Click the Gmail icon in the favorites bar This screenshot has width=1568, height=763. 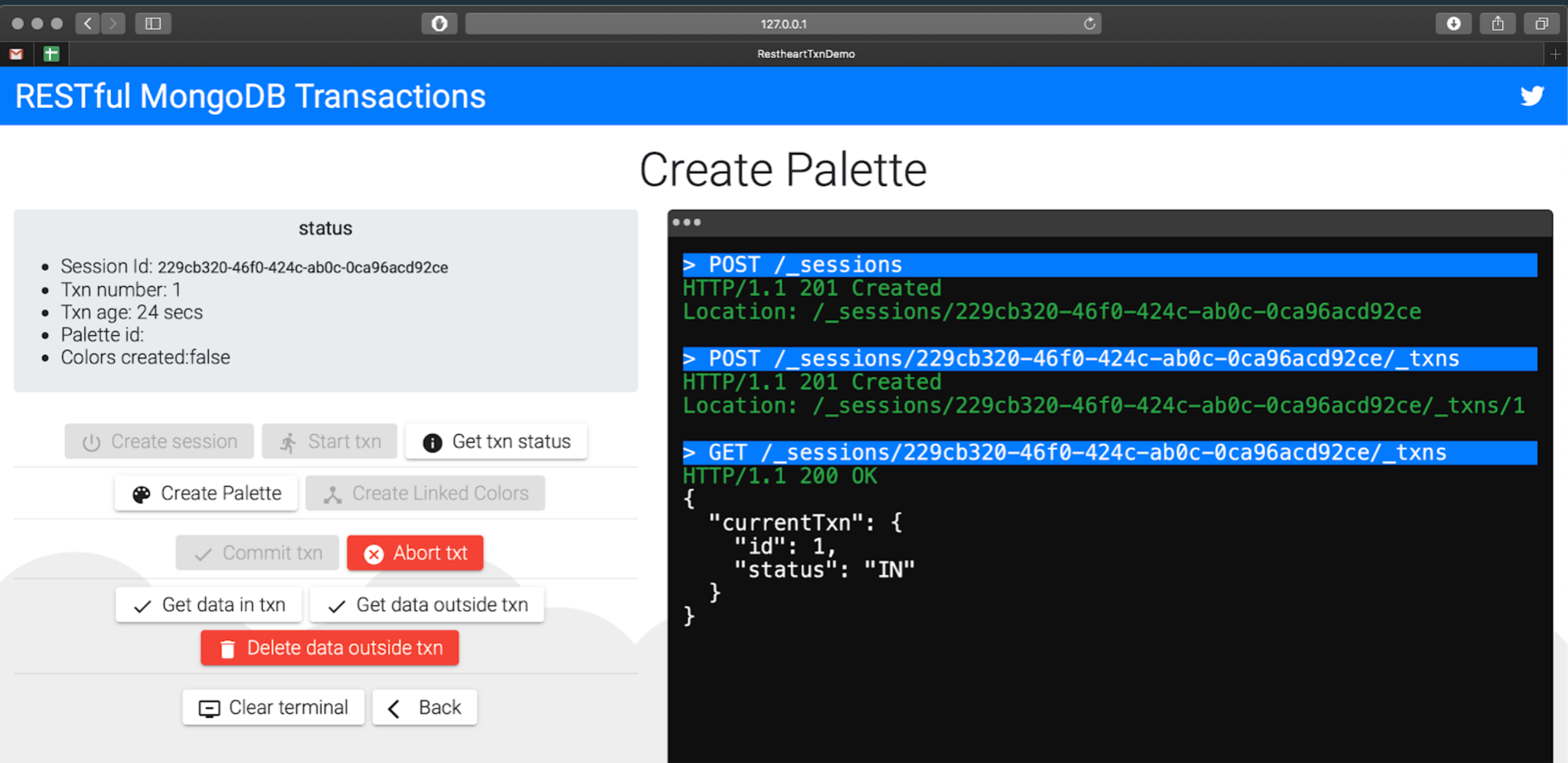(16, 54)
